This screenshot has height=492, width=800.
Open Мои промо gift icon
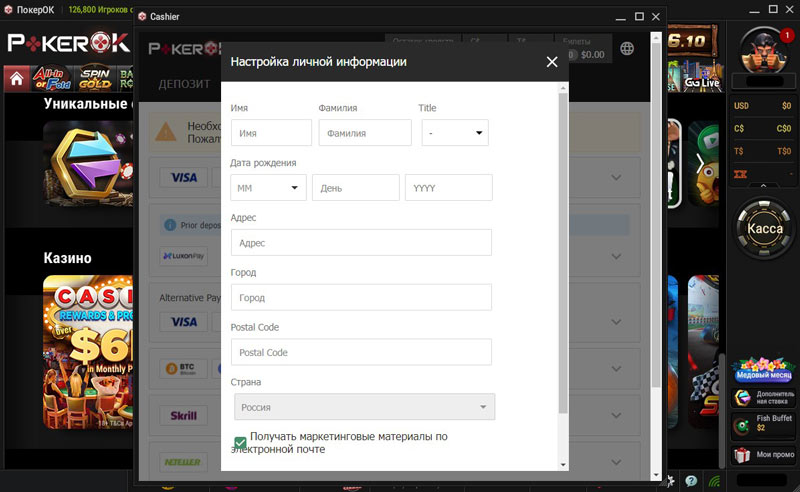(764, 454)
